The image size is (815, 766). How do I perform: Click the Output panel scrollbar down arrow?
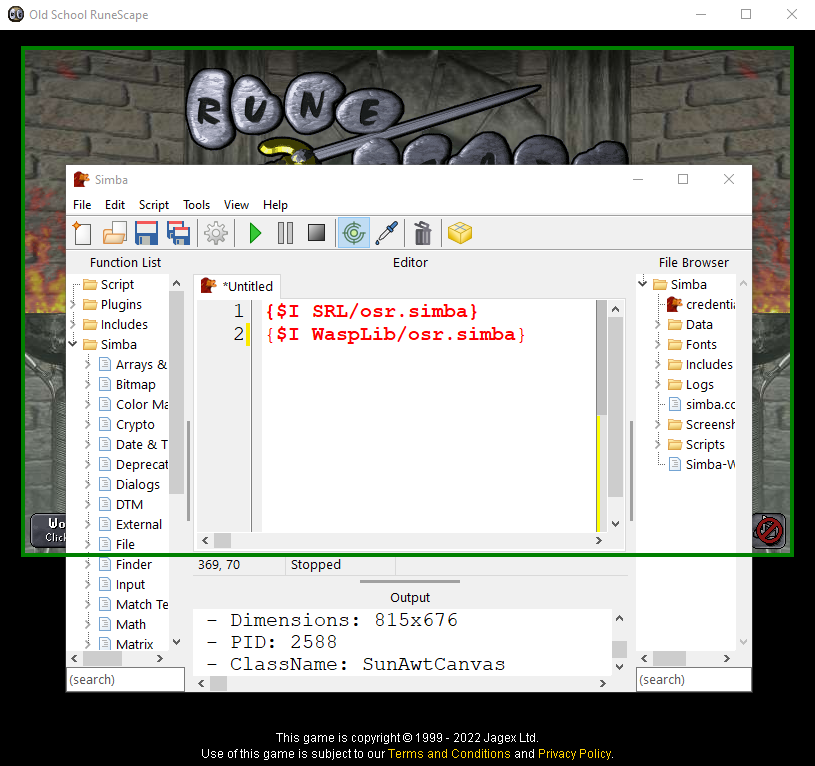click(619, 667)
